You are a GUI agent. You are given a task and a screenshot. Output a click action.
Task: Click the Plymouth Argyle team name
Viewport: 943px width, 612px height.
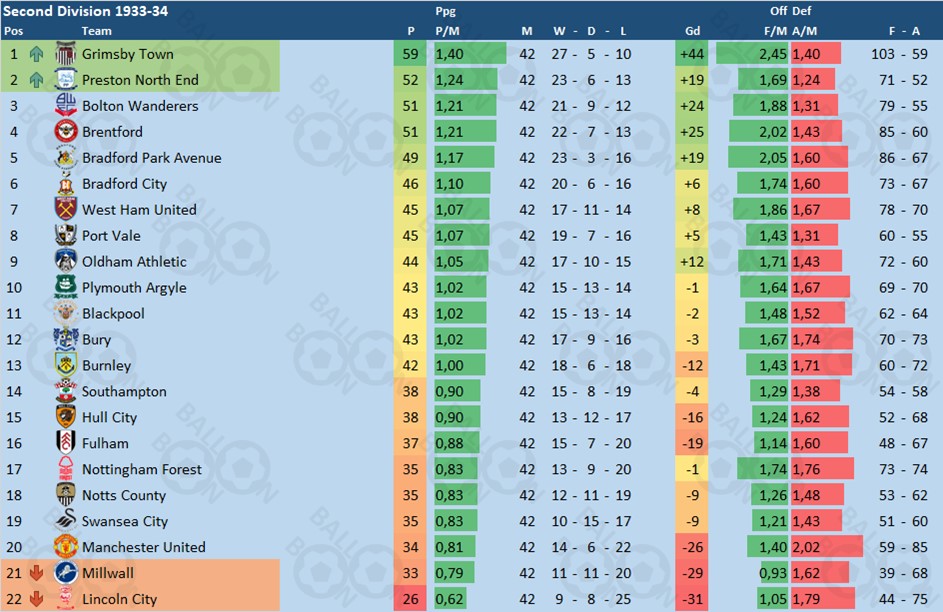[x=134, y=287]
